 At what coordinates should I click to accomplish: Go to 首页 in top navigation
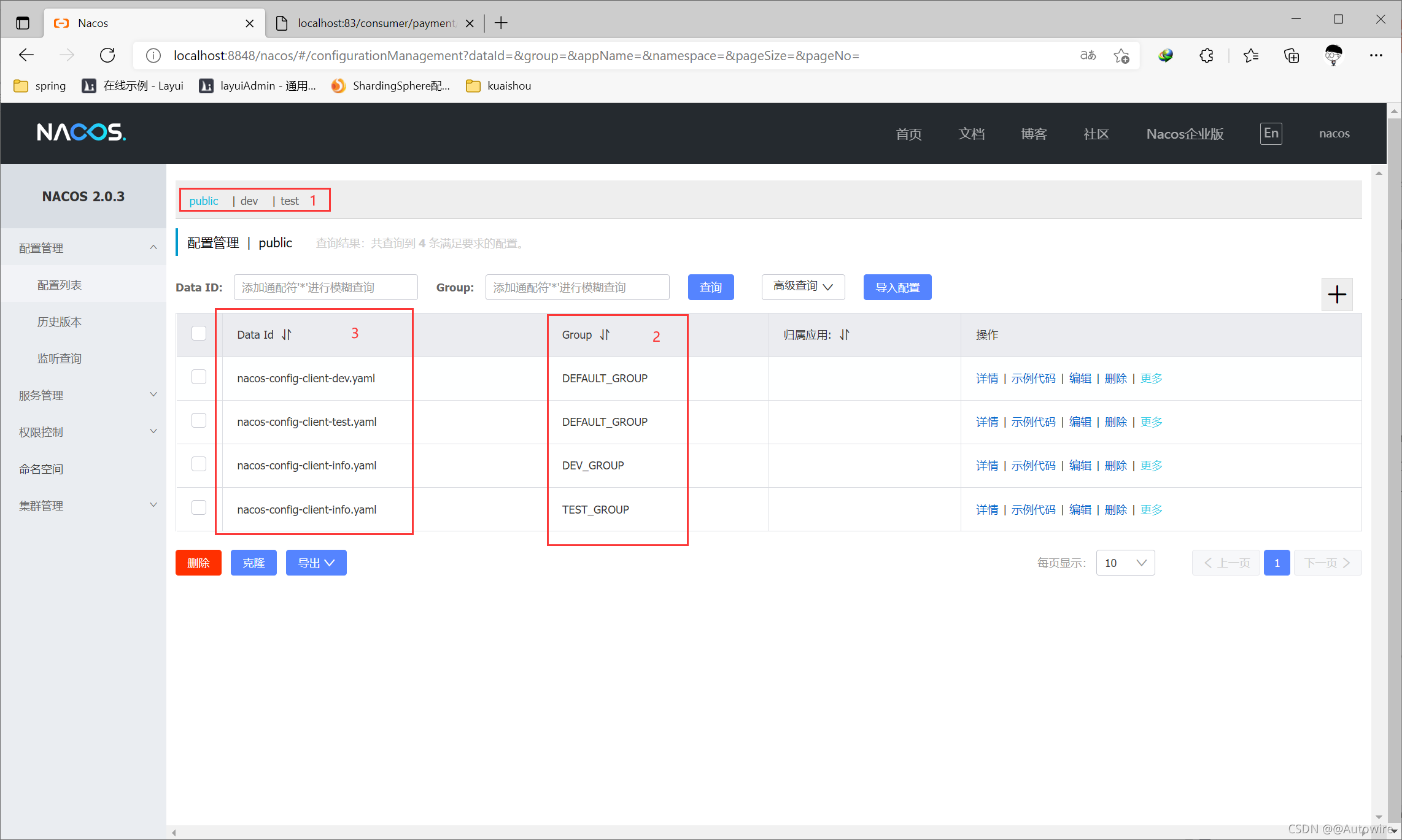pyautogui.click(x=908, y=134)
